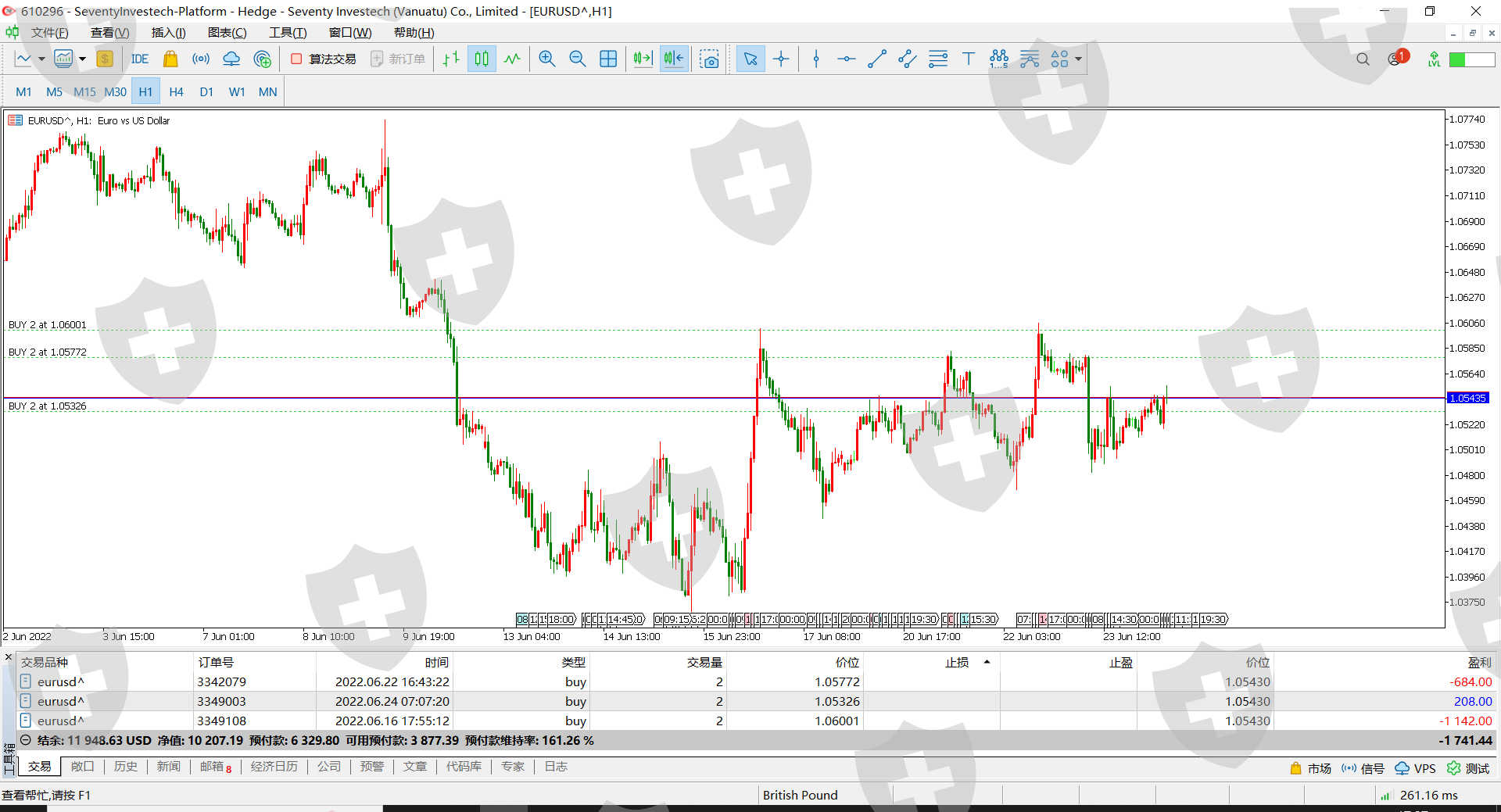
Task: Open the shapes objects dropdown arrow
Action: [x=1079, y=59]
